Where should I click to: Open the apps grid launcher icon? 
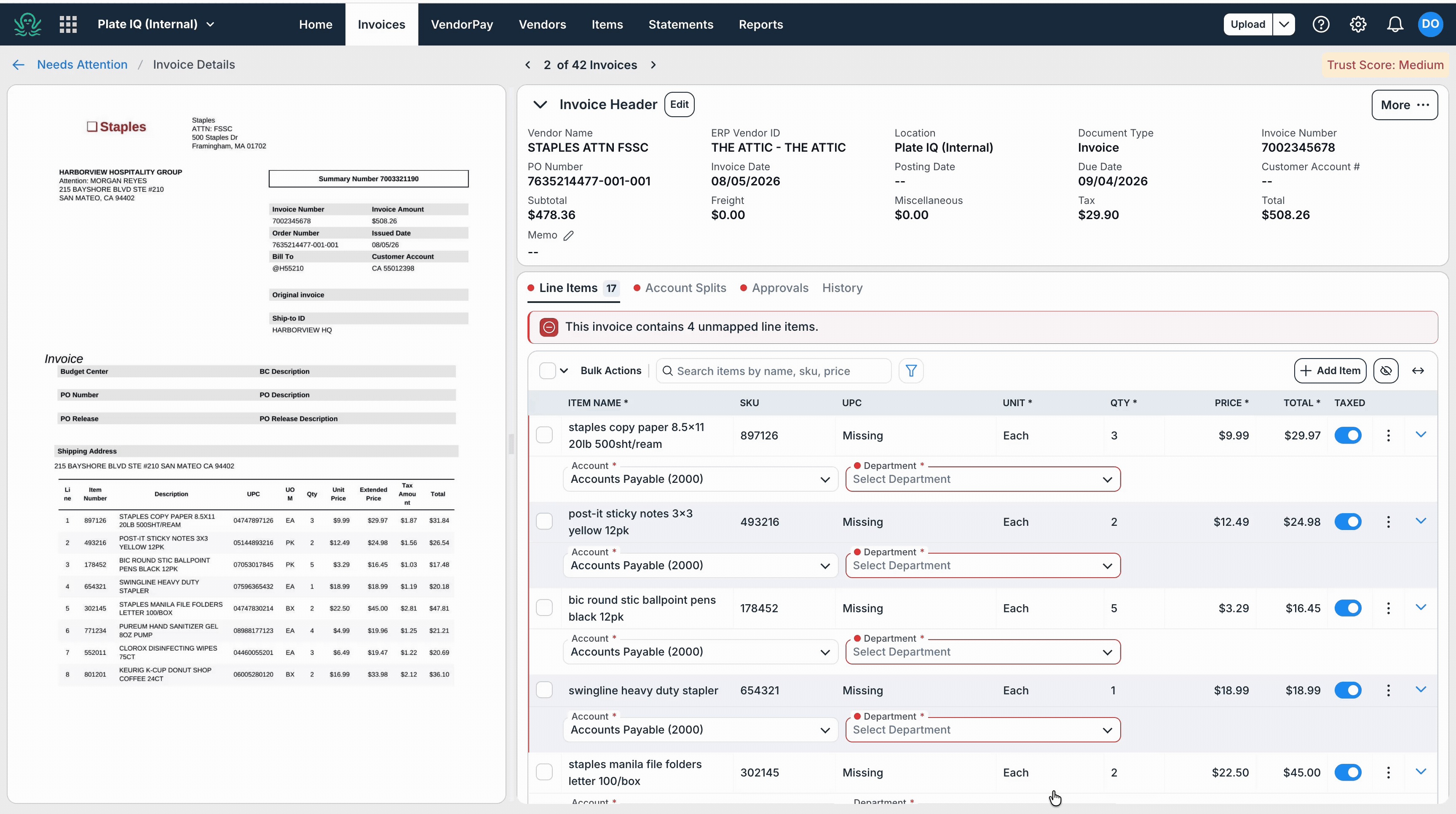(x=68, y=24)
